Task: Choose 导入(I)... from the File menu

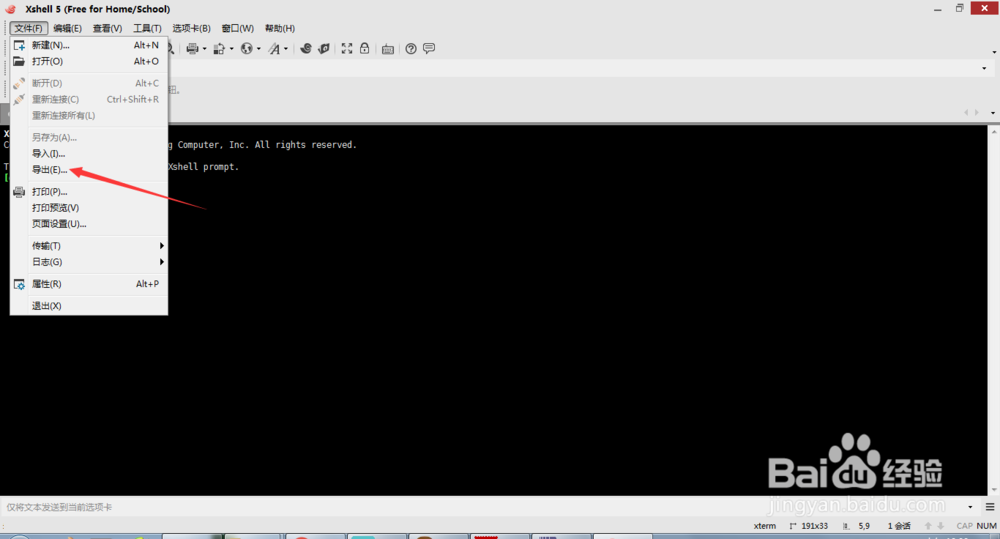Action: coord(89,154)
